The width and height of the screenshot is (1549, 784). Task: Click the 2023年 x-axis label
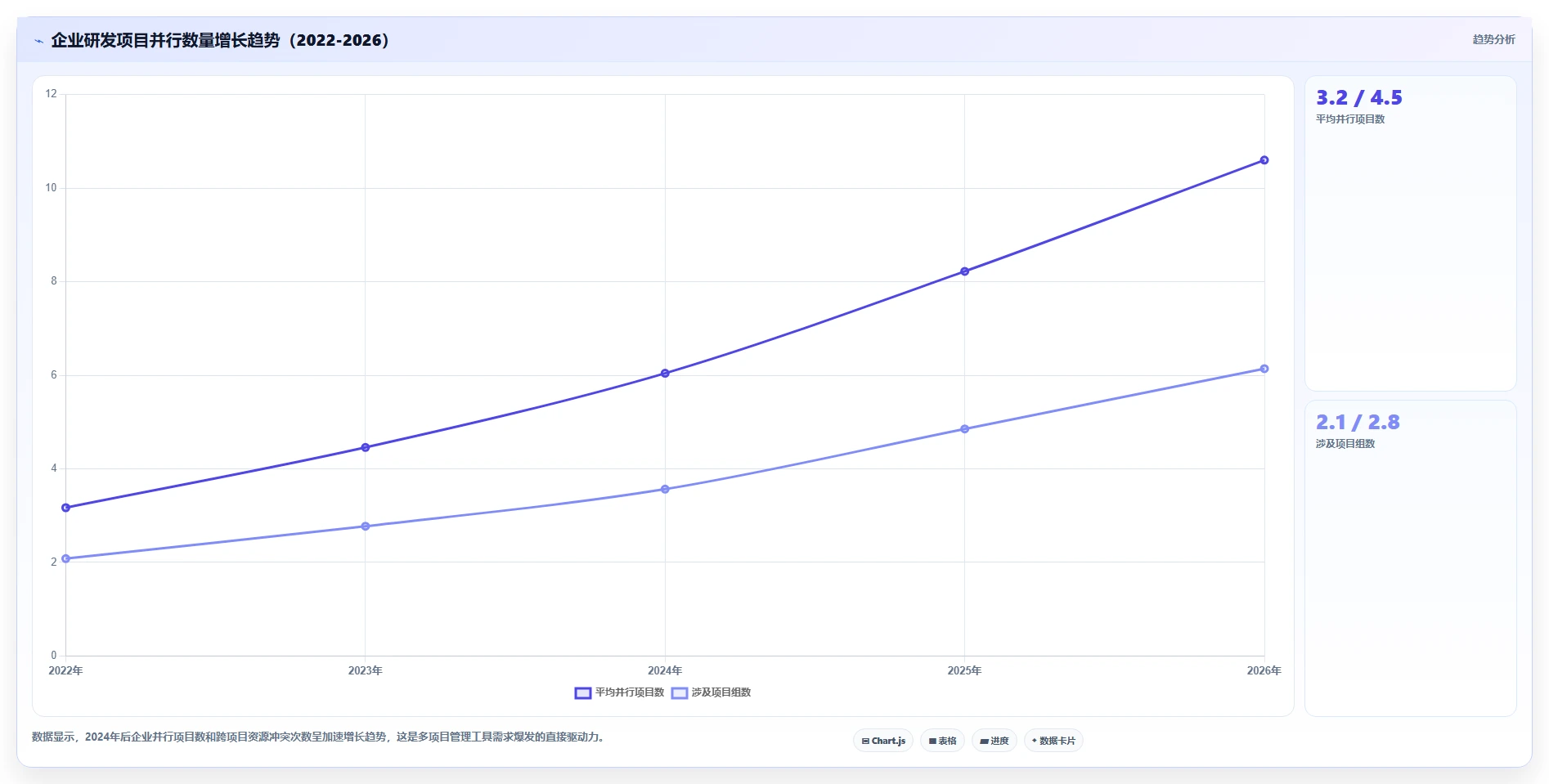pos(366,670)
